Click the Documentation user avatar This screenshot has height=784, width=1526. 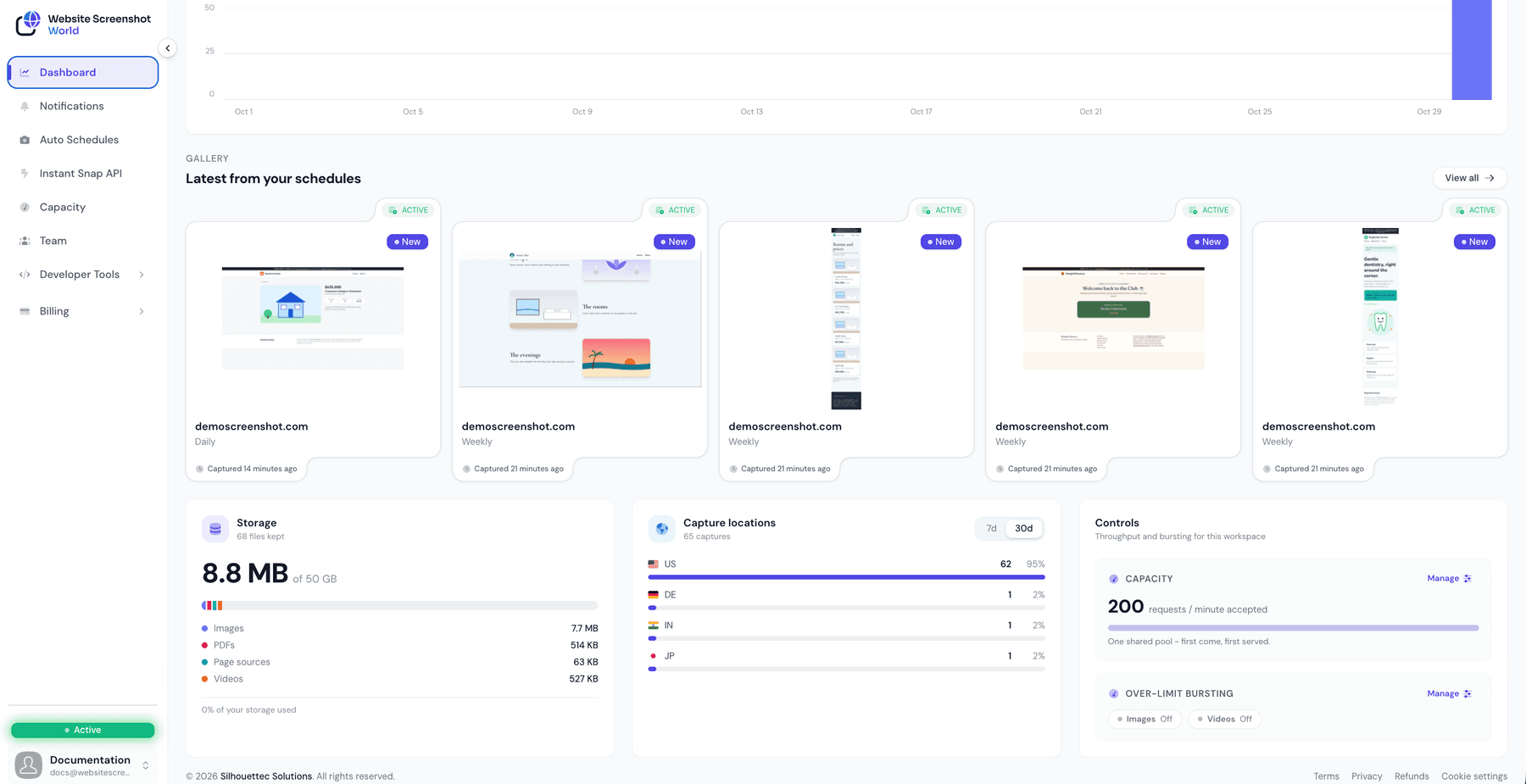29,765
